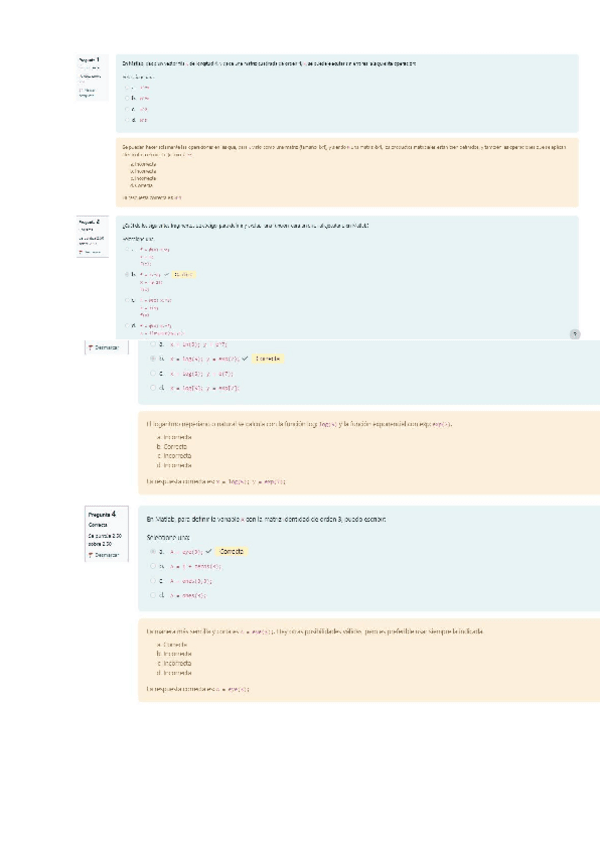This screenshot has width=600, height=848.
Task: Click the flag icon under Pregunta 2
Action: coord(81,252)
